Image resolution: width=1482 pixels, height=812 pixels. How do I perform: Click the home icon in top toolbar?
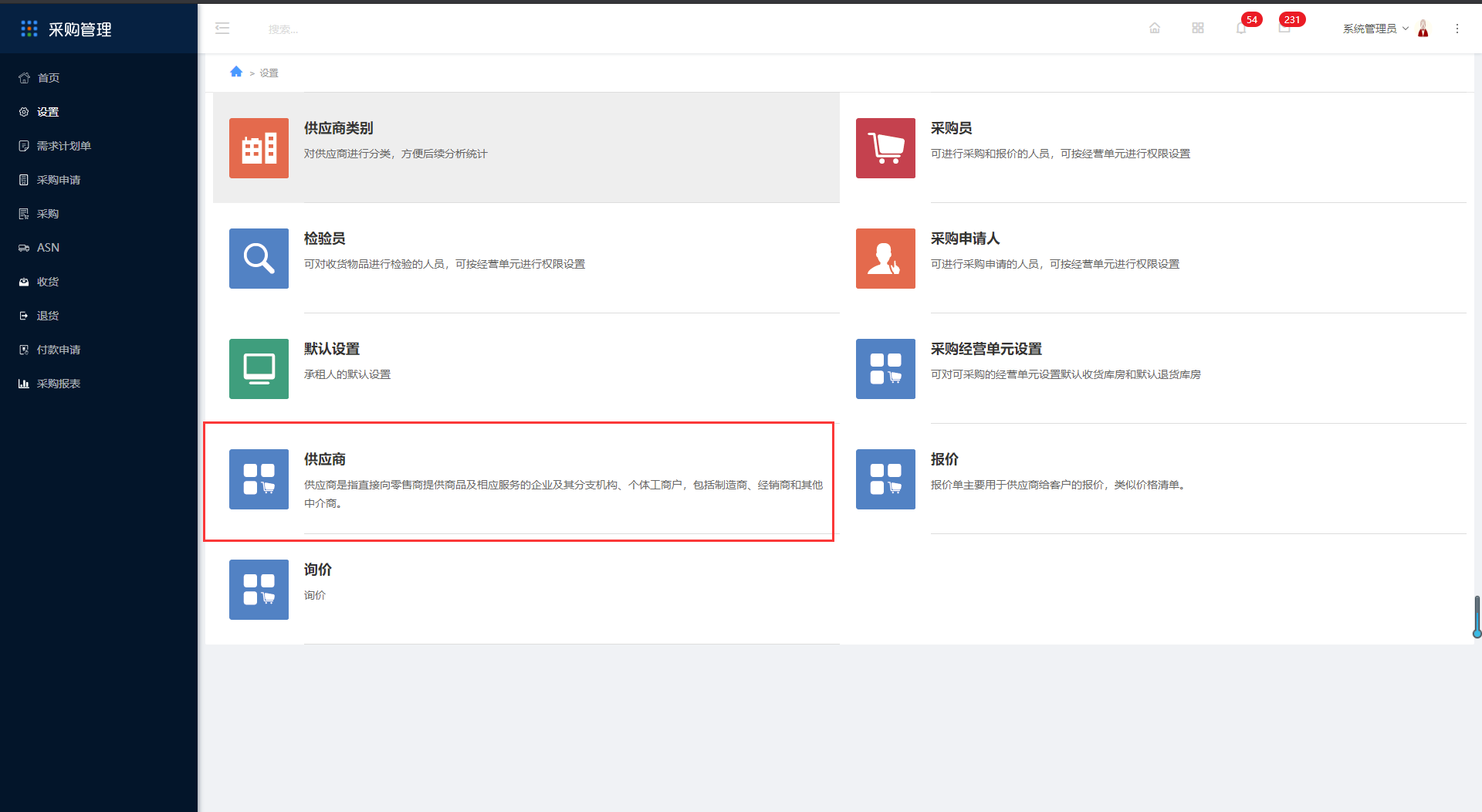pyautogui.click(x=1155, y=28)
